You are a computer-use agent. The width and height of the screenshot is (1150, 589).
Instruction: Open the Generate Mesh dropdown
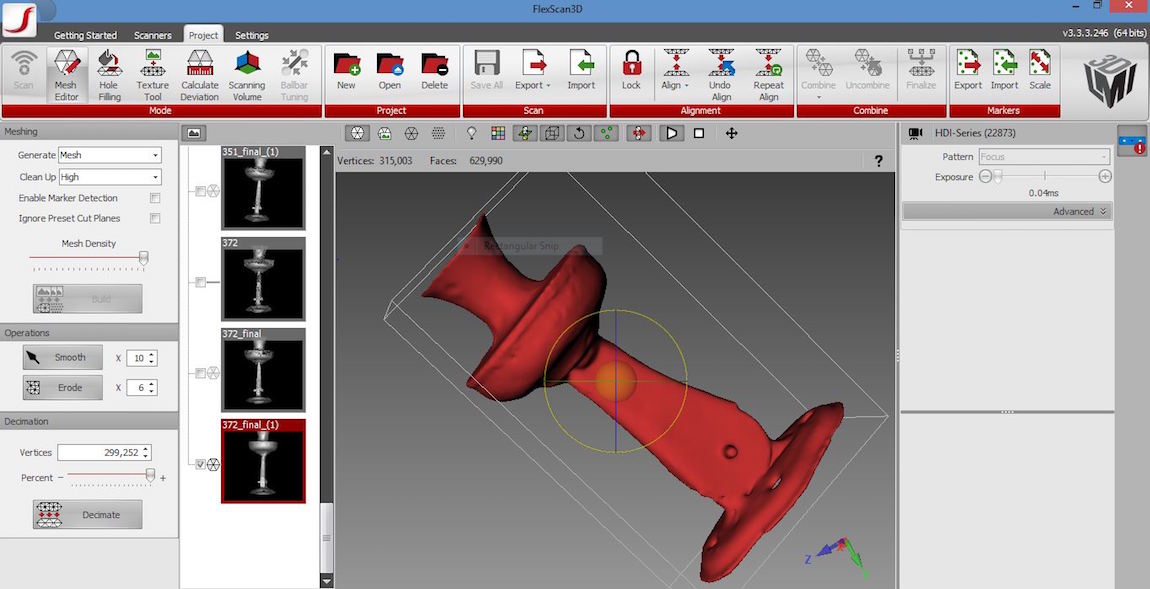109,155
